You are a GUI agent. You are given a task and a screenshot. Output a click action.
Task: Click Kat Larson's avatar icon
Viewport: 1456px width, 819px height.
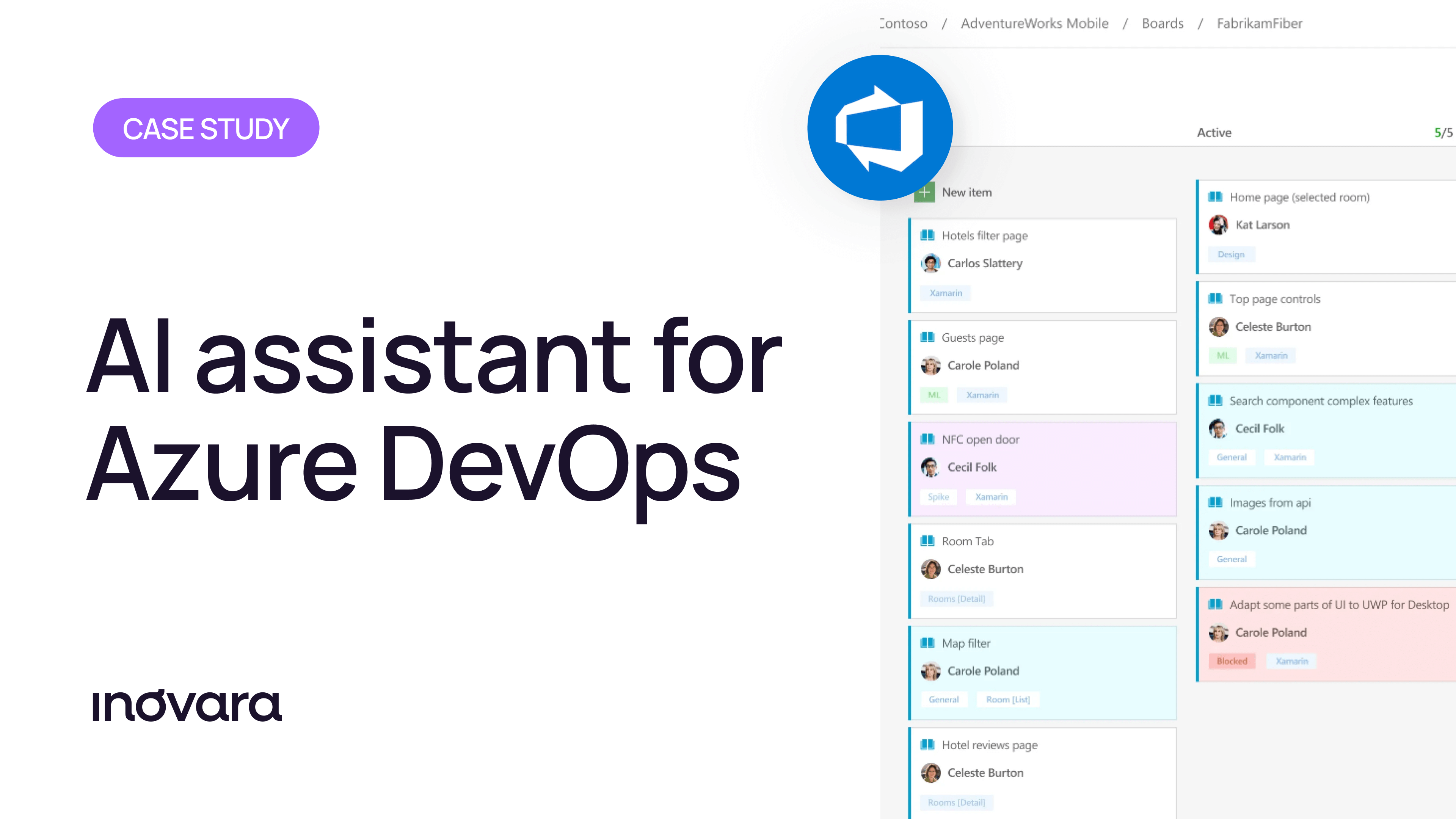pos(1218,225)
